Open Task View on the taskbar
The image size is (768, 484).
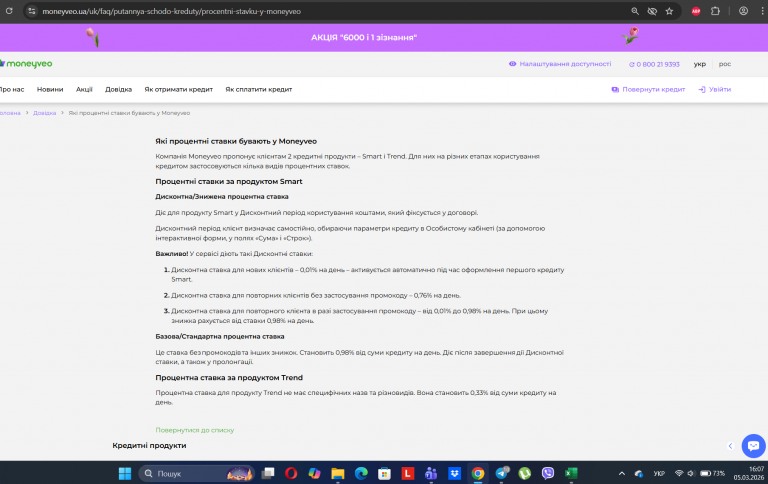coord(268,473)
